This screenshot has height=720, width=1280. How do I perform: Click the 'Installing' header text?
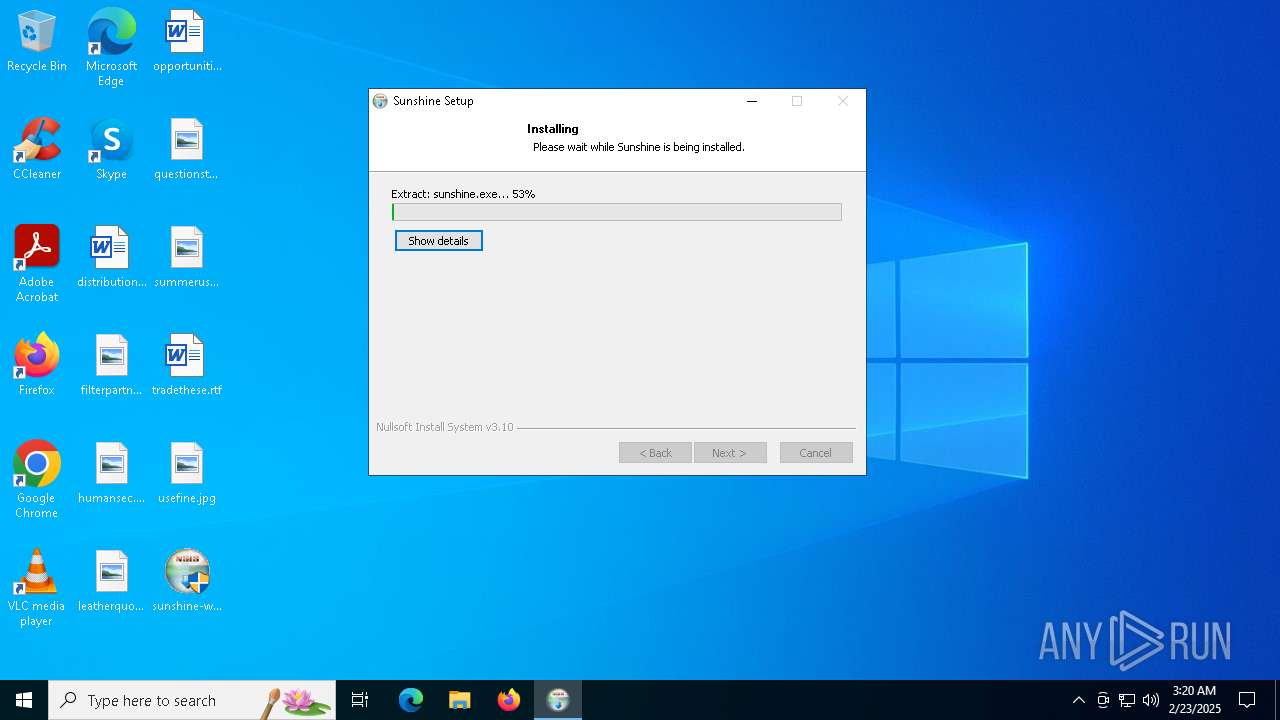pyautogui.click(x=553, y=129)
